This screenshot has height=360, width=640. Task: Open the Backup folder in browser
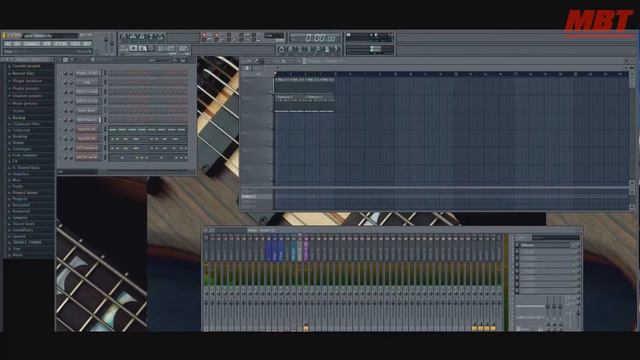[19, 118]
